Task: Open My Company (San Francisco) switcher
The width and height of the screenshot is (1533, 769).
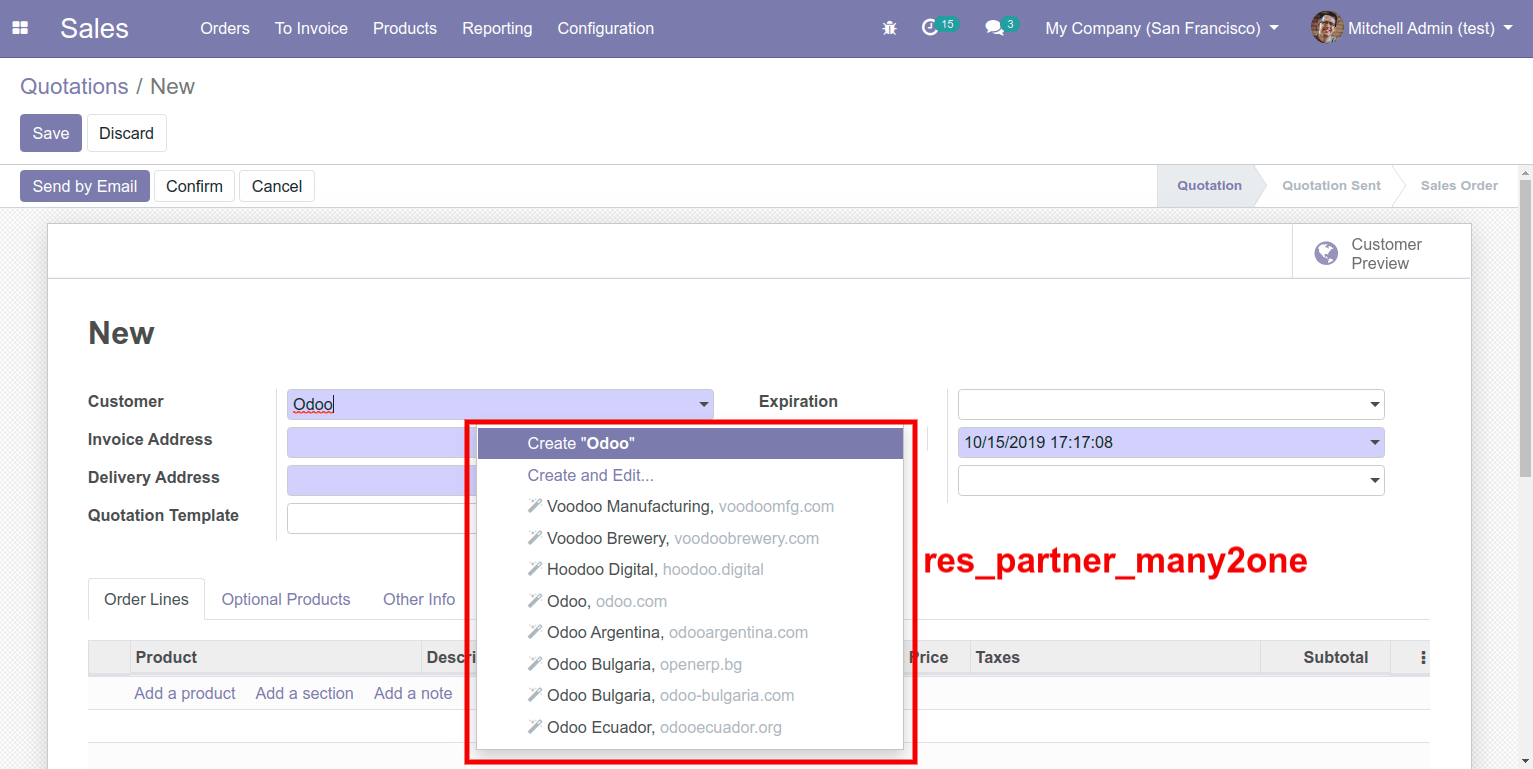Action: (1162, 28)
